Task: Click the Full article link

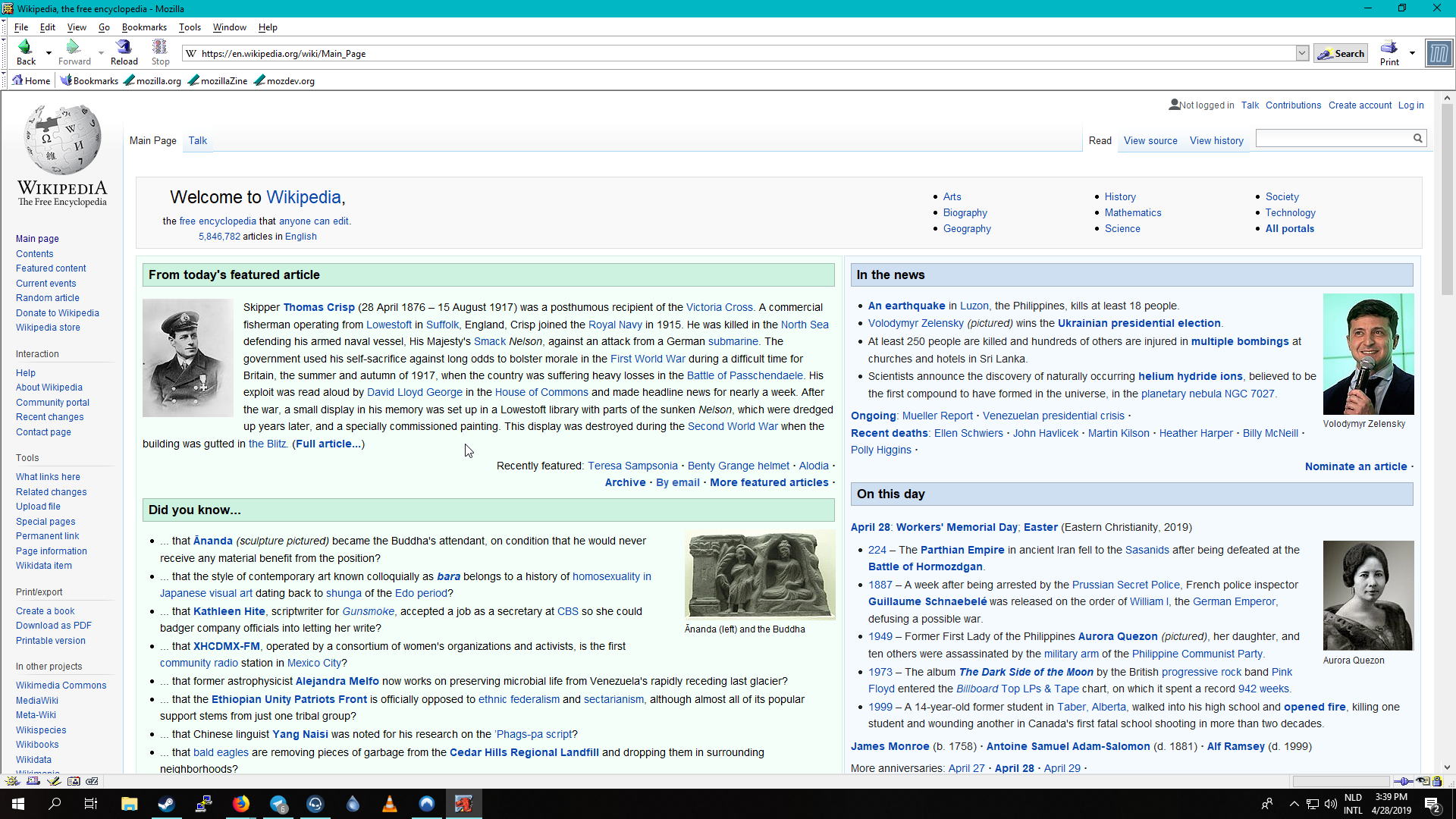Action: 329,444
